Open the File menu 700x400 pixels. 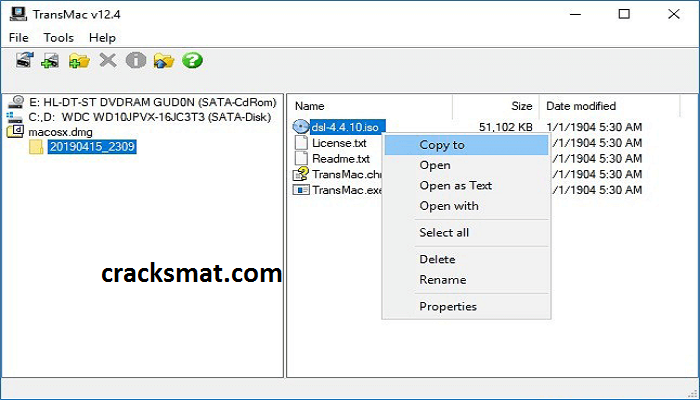tap(18, 38)
